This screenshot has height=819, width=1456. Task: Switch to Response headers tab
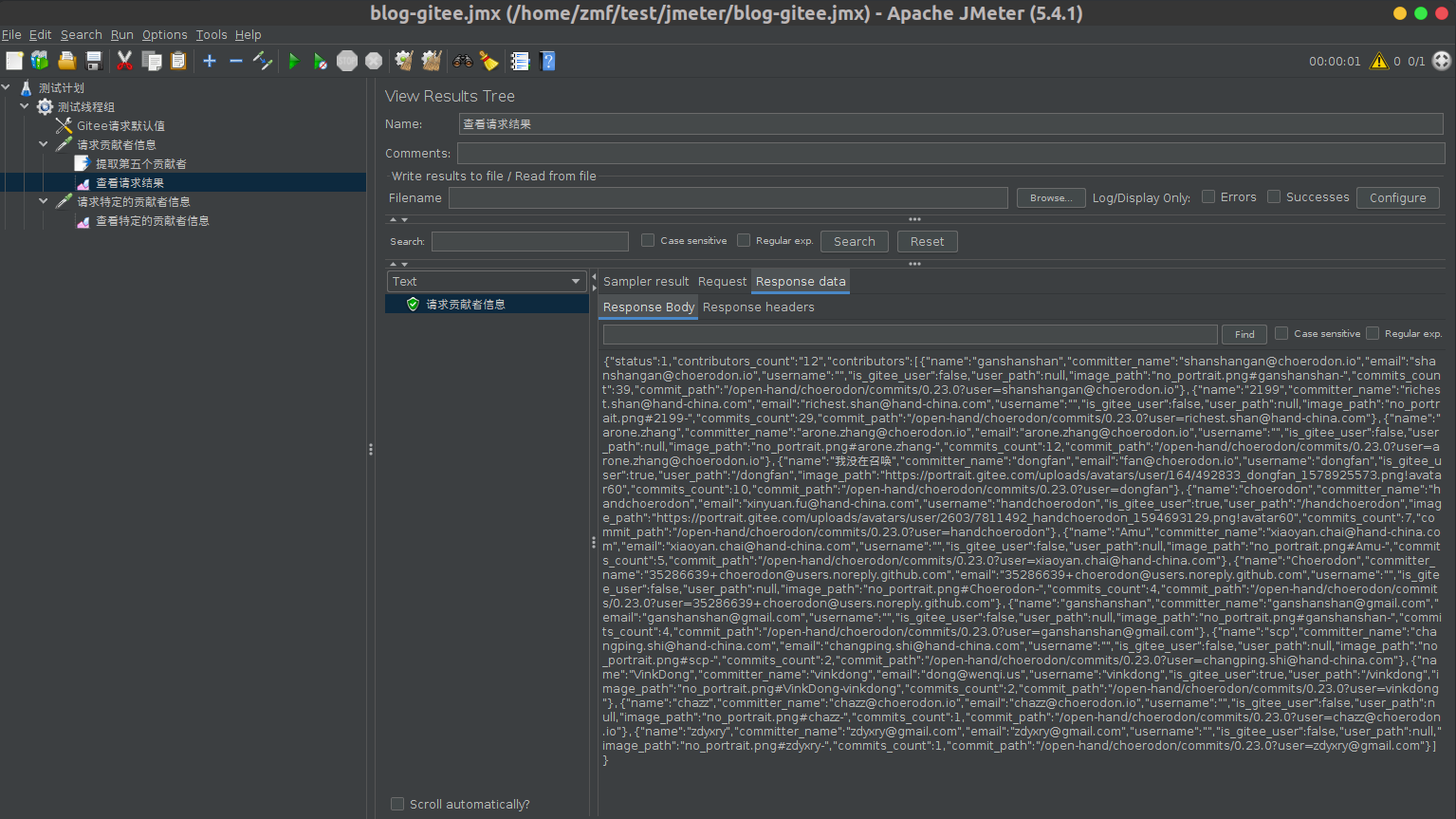click(759, 307)
